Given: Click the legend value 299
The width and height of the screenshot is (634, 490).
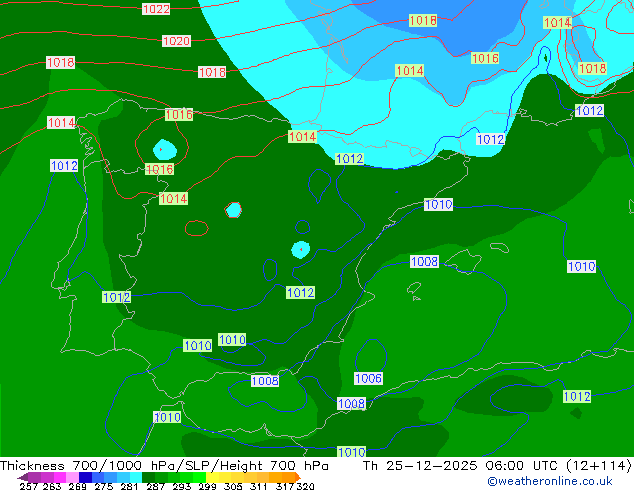Looking at the screenshot, I should click(207, 486).
